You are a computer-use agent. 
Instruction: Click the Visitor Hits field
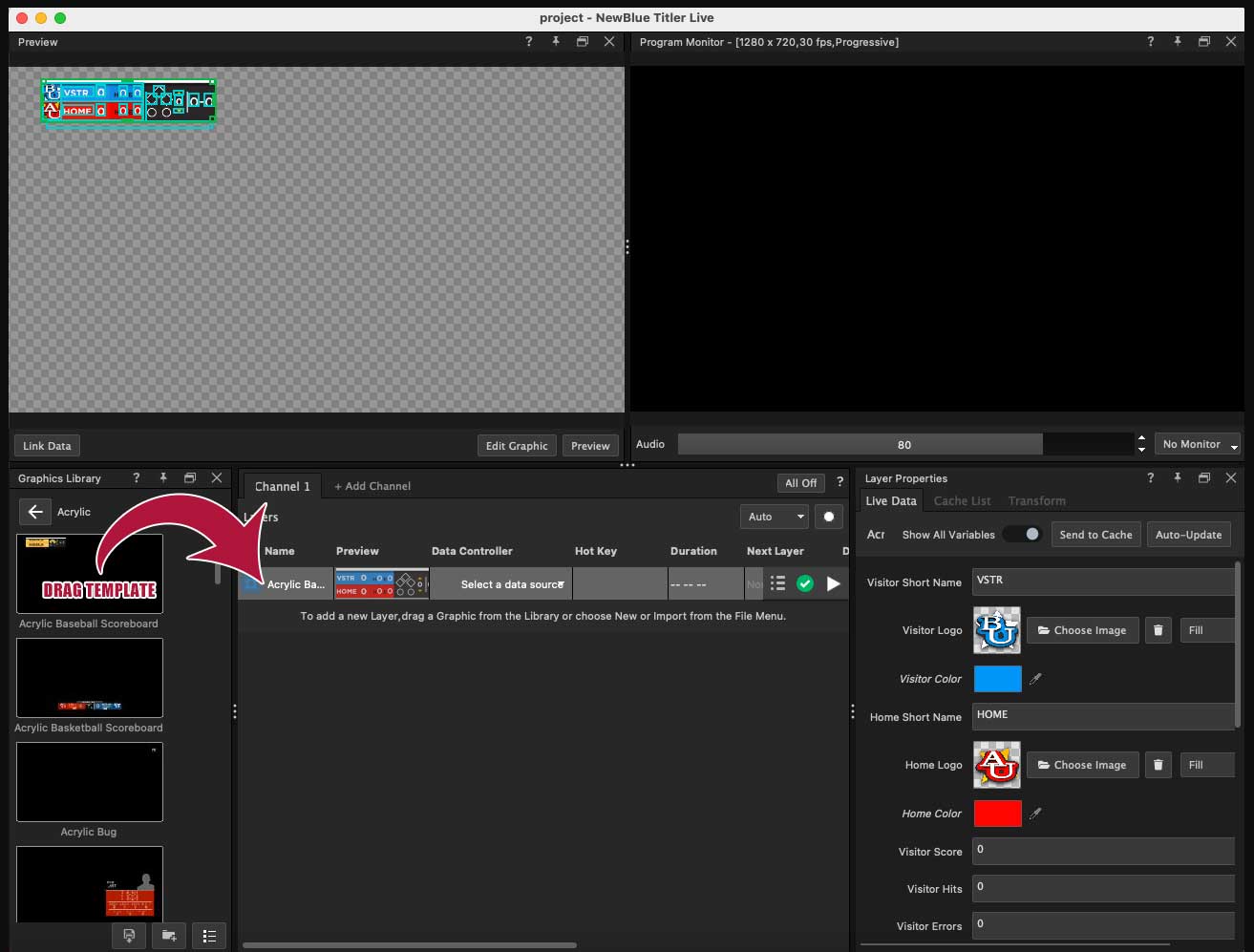(x=1103, y=888)
